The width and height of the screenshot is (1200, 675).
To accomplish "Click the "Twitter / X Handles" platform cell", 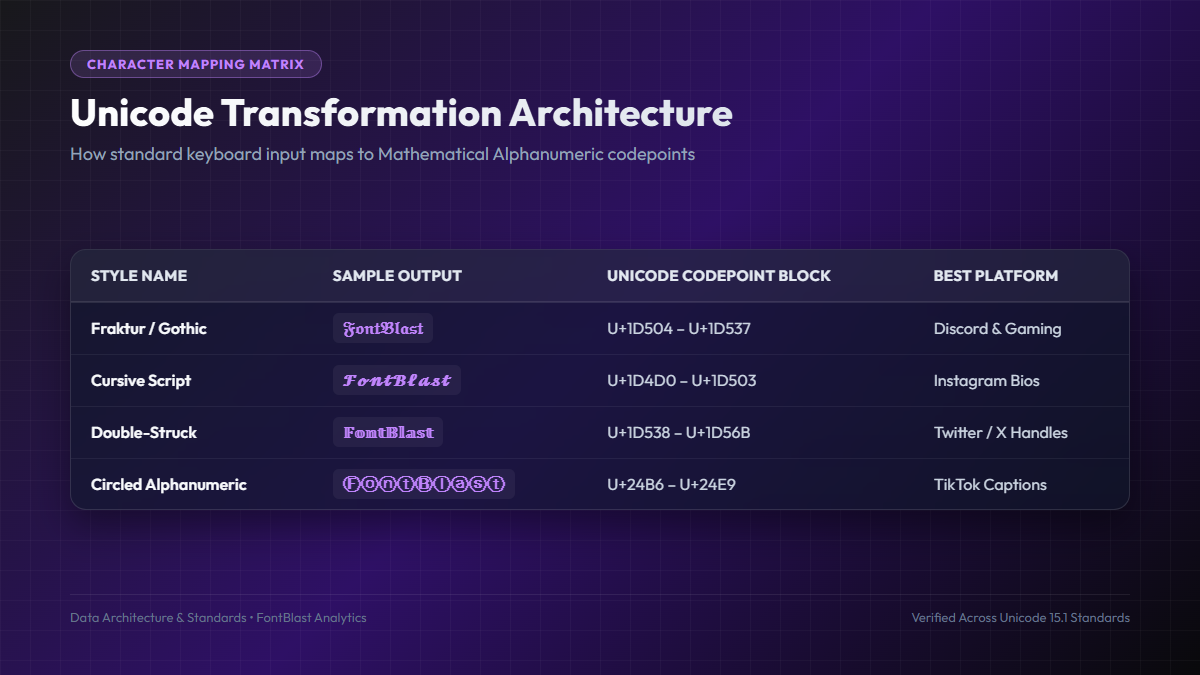I will pyautogui.click(x=1001, y=432).
